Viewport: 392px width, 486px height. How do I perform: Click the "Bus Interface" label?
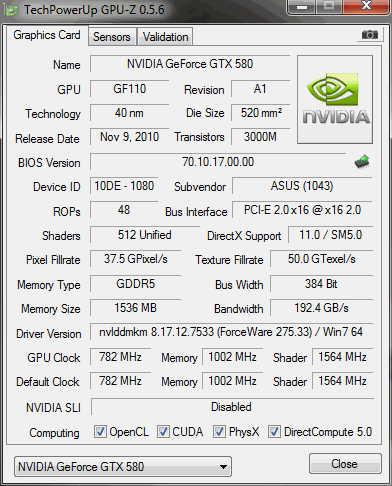tap(196, 212)
